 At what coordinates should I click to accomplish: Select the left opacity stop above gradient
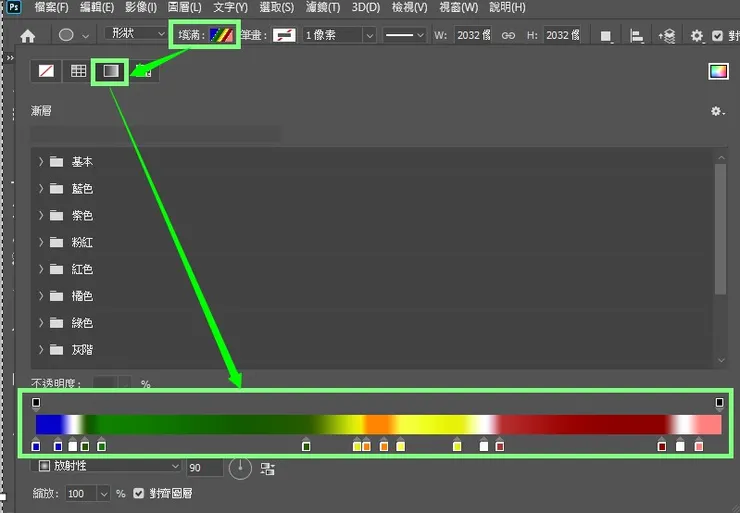pyautogui.click(x=36, y=404)
